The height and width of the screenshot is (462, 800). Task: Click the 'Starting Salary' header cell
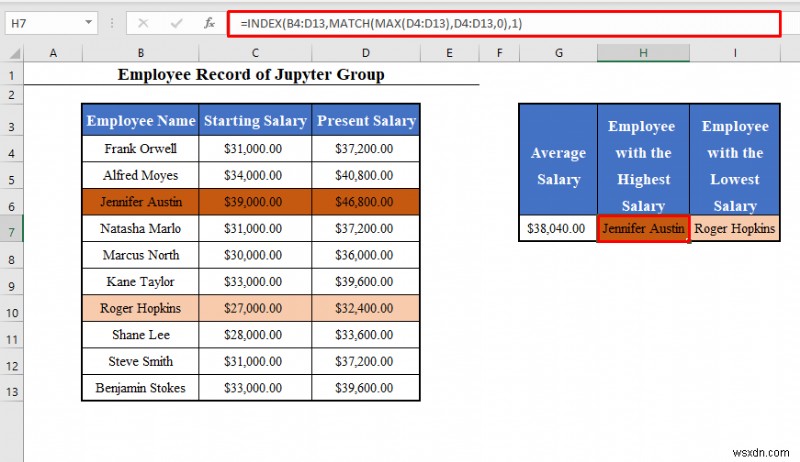click(255, 120)
